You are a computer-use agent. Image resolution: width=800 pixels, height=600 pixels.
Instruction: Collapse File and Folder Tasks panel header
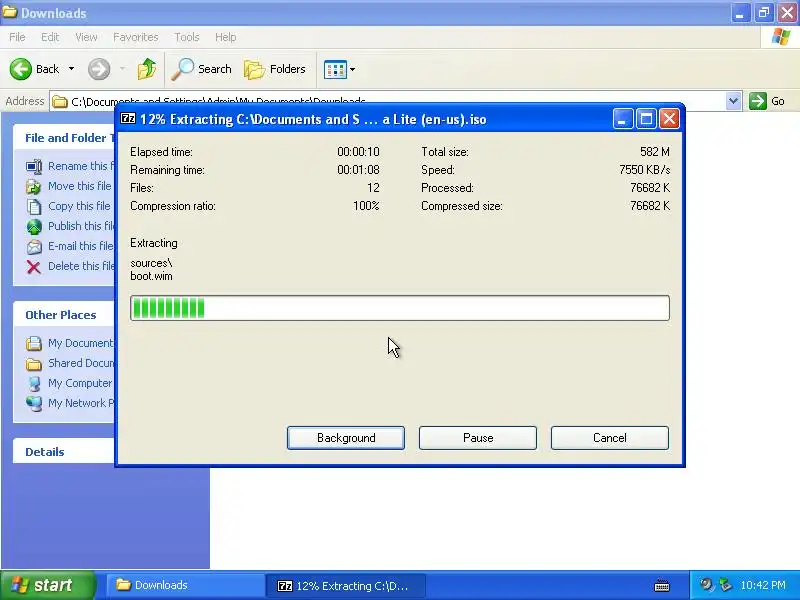click(65, 138)
